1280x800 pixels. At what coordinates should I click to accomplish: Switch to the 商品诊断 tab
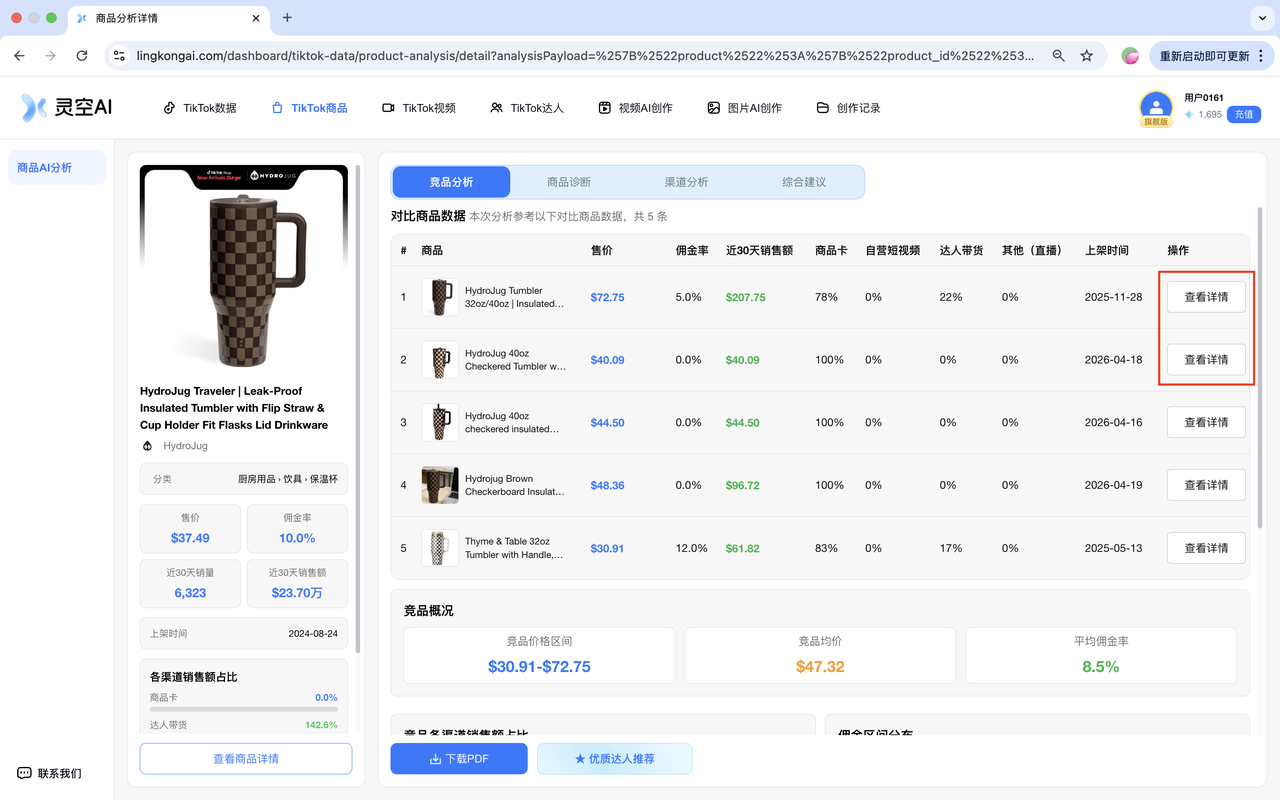pos(569,182)
